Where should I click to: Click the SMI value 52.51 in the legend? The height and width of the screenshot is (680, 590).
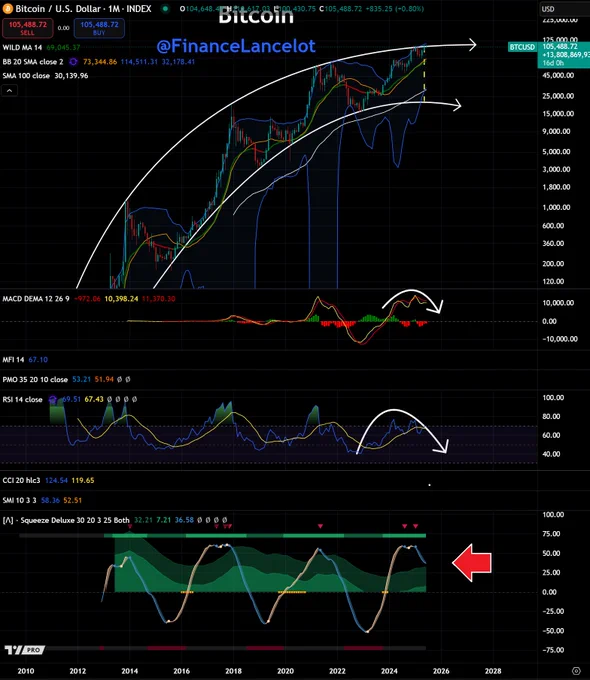(72, 500)
